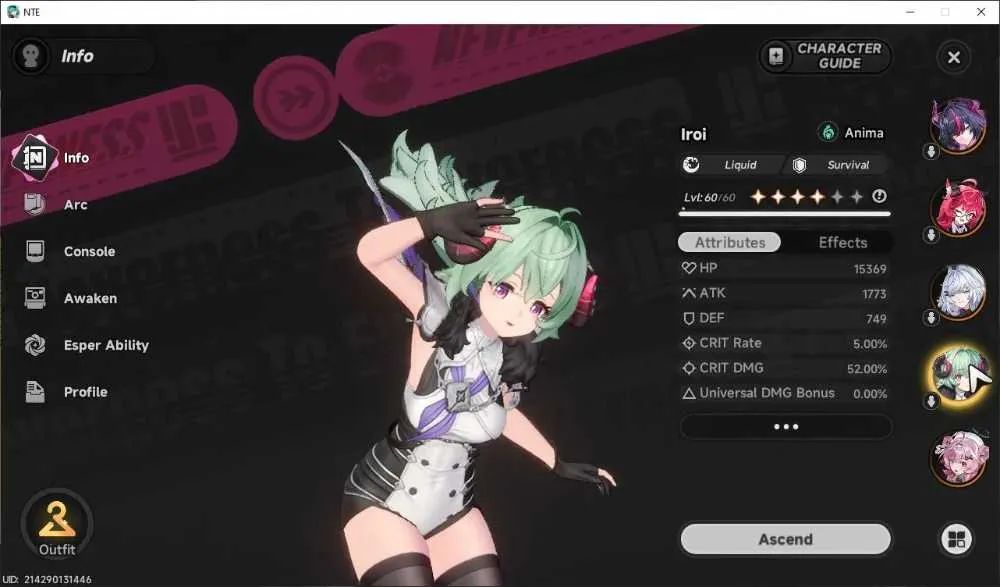Click the avatar icon in the Info header
The width and height of the screenshot is (1000, 587).
click(31, 56)
